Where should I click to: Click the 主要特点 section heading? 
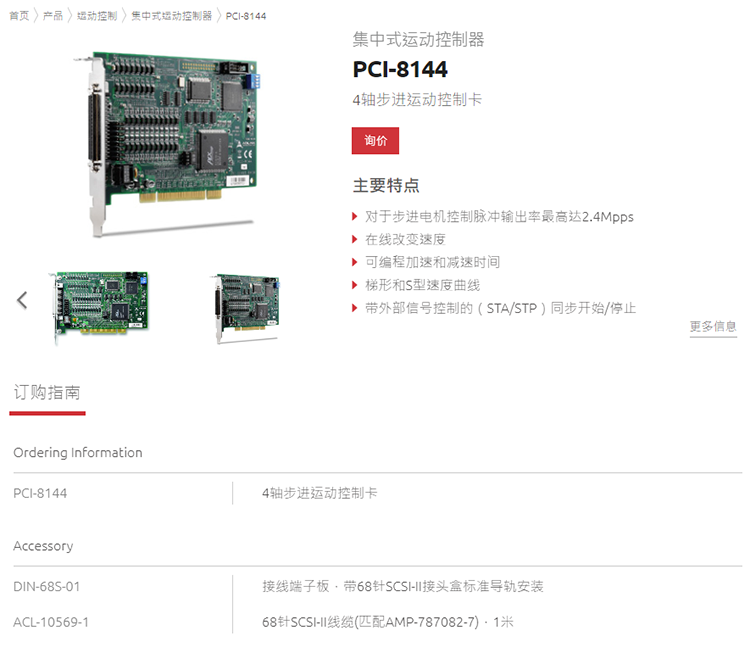click(386, 186)
